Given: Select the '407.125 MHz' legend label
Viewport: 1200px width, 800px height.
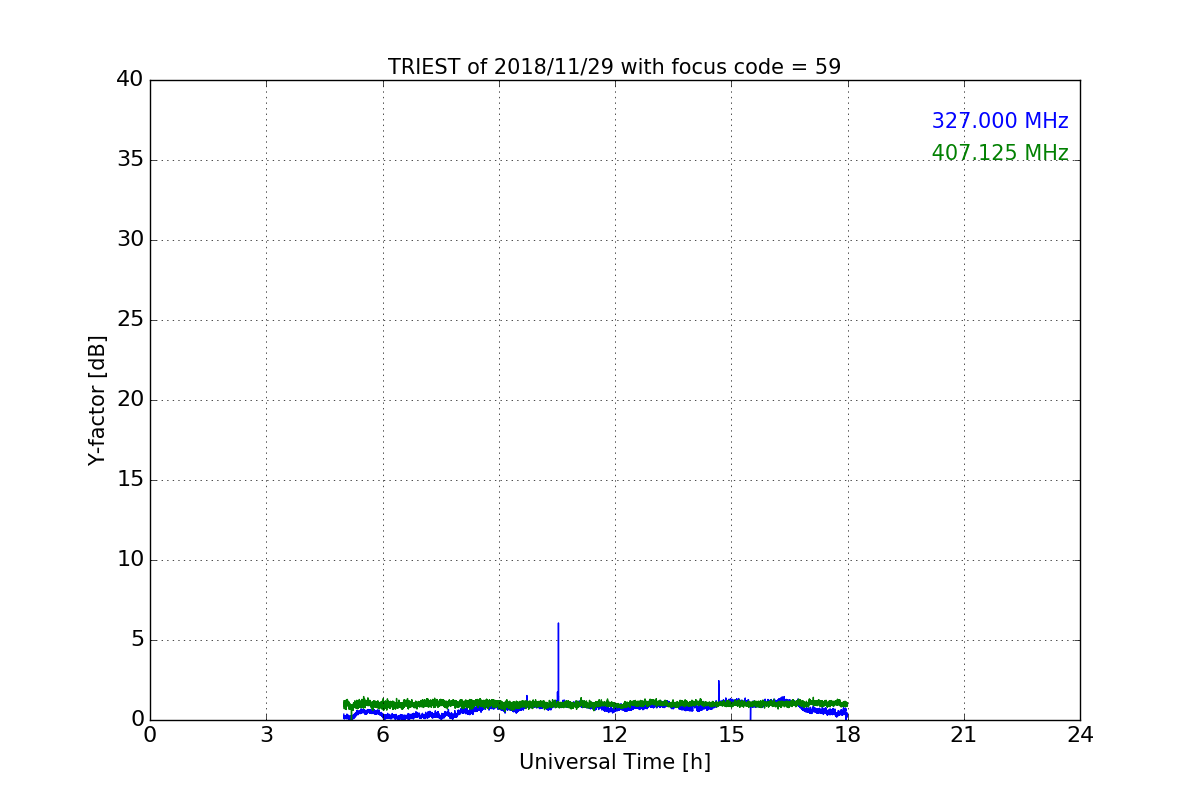Looking at the screenshot, I should click(x=1000, y=153).
